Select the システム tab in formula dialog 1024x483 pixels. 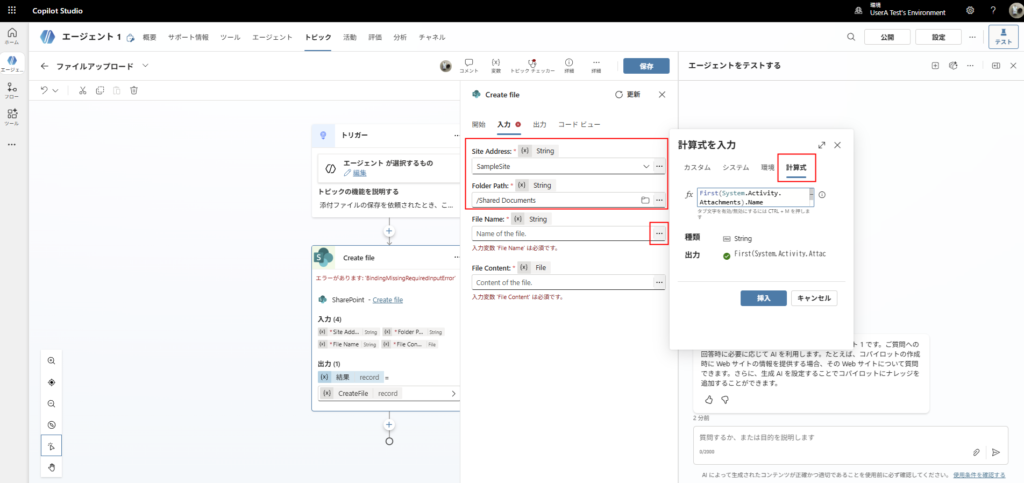coord(736,167)
